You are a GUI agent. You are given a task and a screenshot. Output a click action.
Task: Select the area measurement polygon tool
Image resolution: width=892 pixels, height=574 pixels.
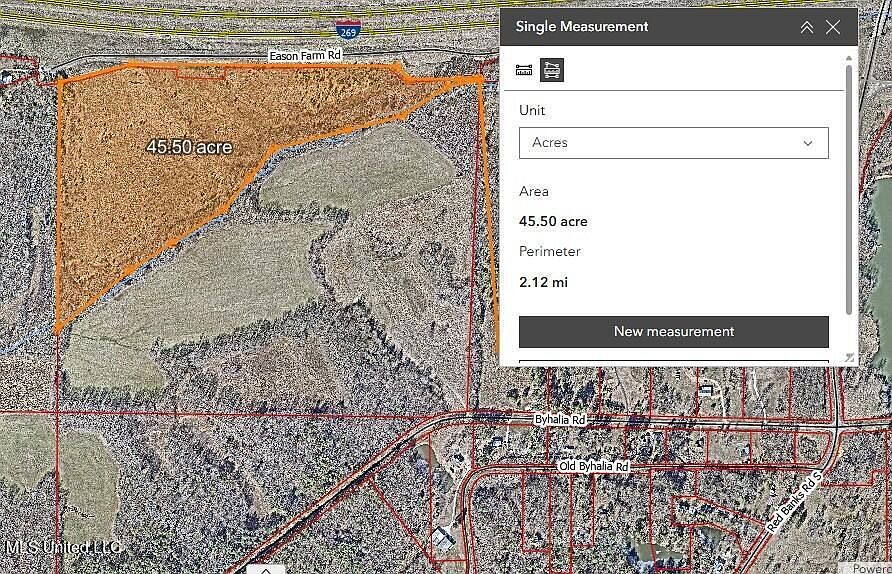tap(552, 70)
